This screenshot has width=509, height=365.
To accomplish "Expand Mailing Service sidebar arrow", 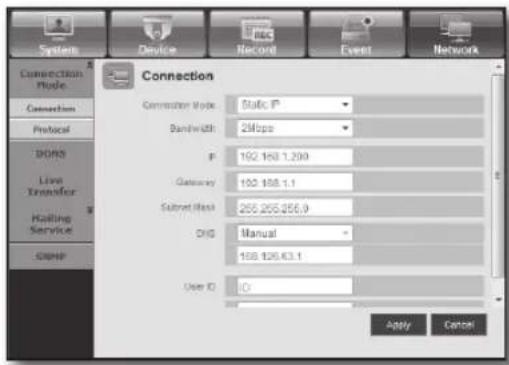I will pyautogui.click(x=90, y=210).
